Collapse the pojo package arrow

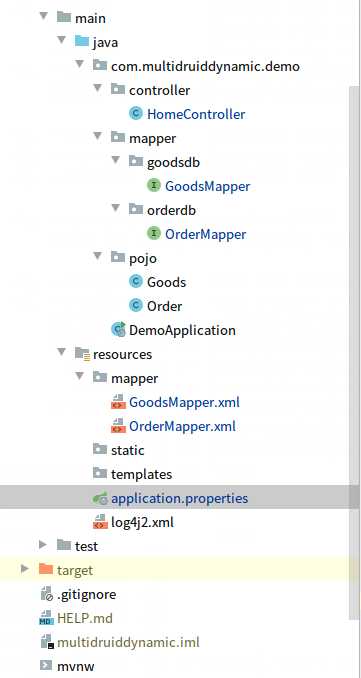point(98,256)
